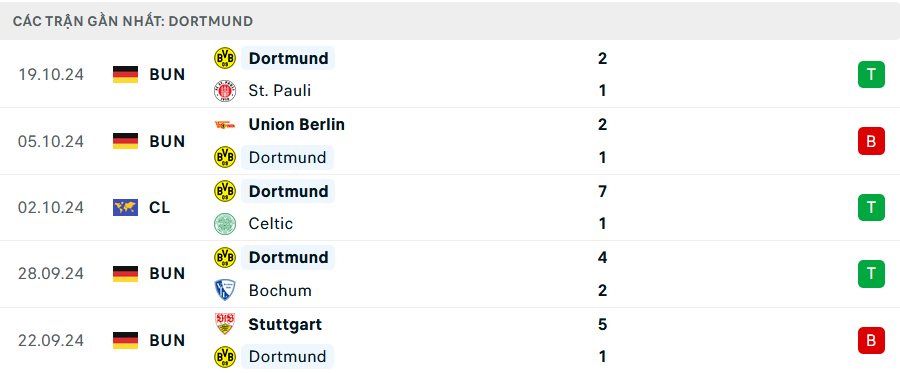The width and height of the screenshot is (900, 373).
Task: Click the 28.09.24 match date
Action: [51, 274]
